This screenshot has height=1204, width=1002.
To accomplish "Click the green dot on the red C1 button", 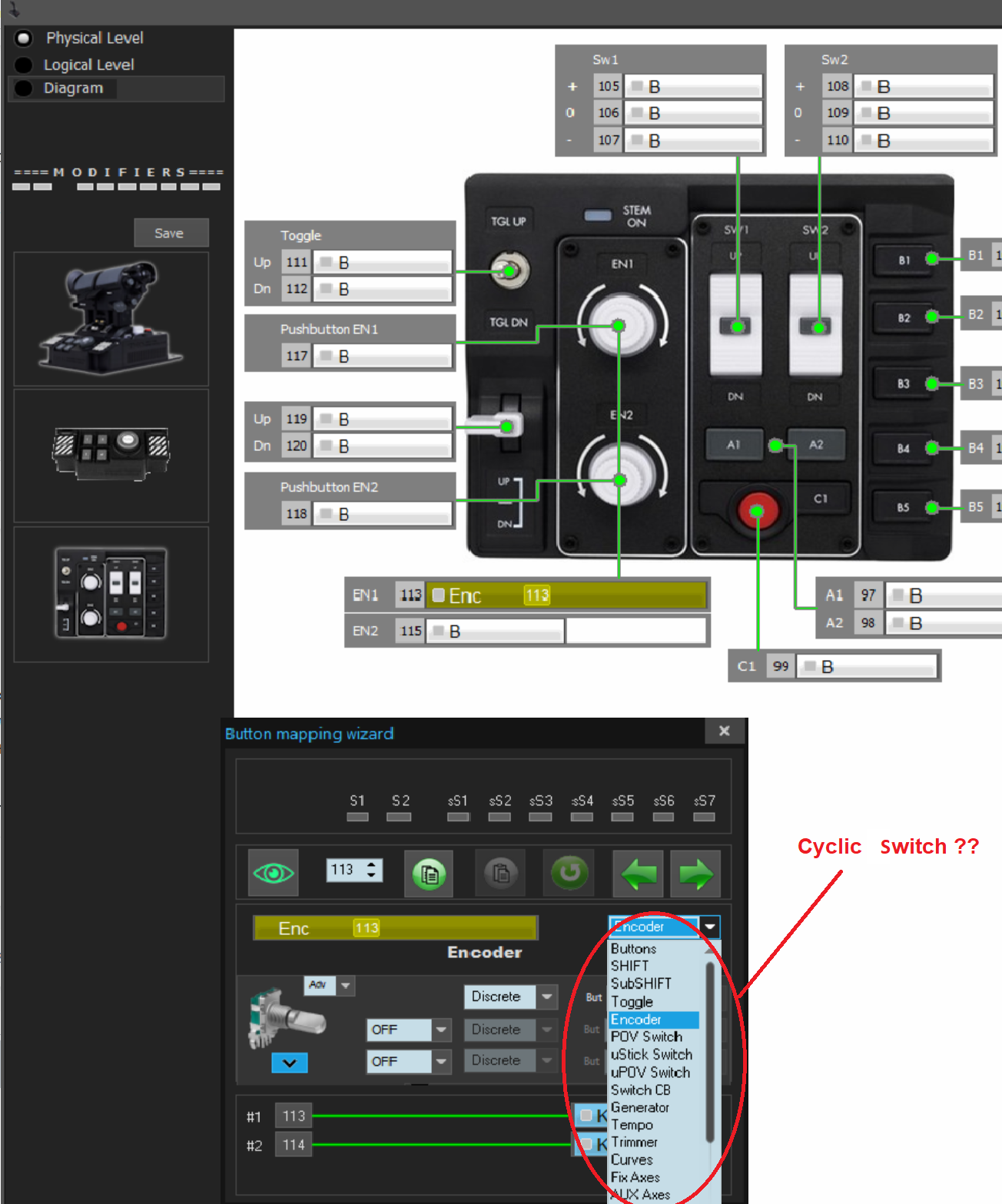I will [x=757, y=511].
